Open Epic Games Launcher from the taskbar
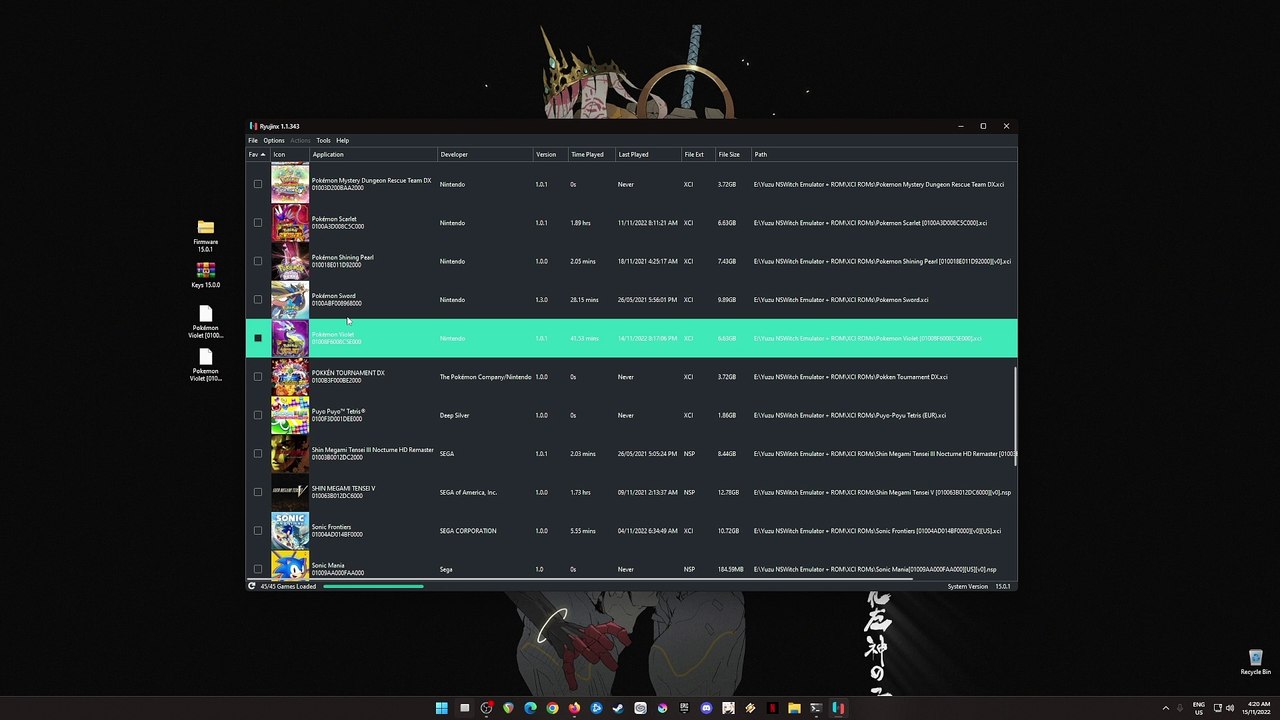 pyautogui.click(x=684, y=708)
